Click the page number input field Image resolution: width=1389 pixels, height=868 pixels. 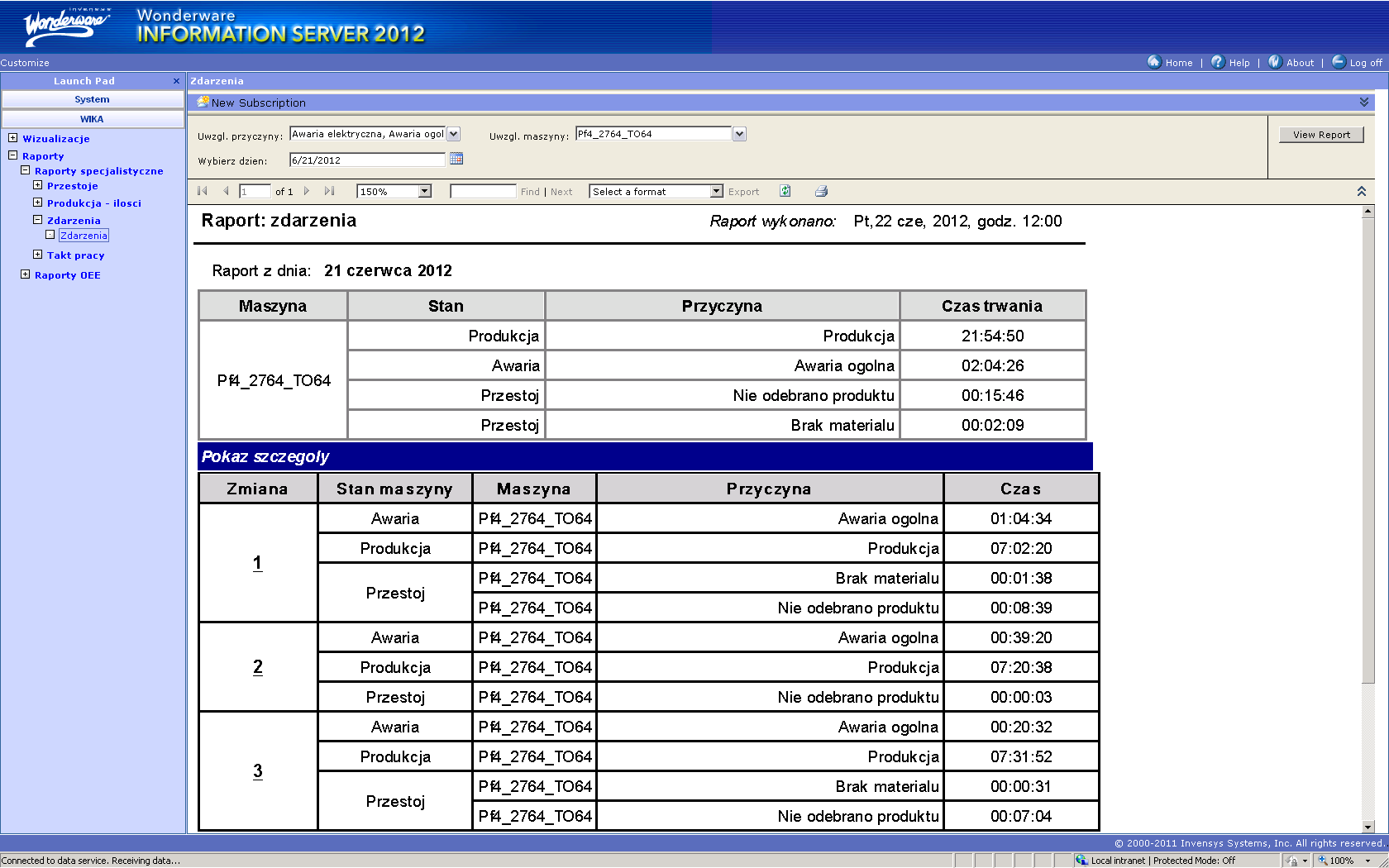click(x=255, y=192)
